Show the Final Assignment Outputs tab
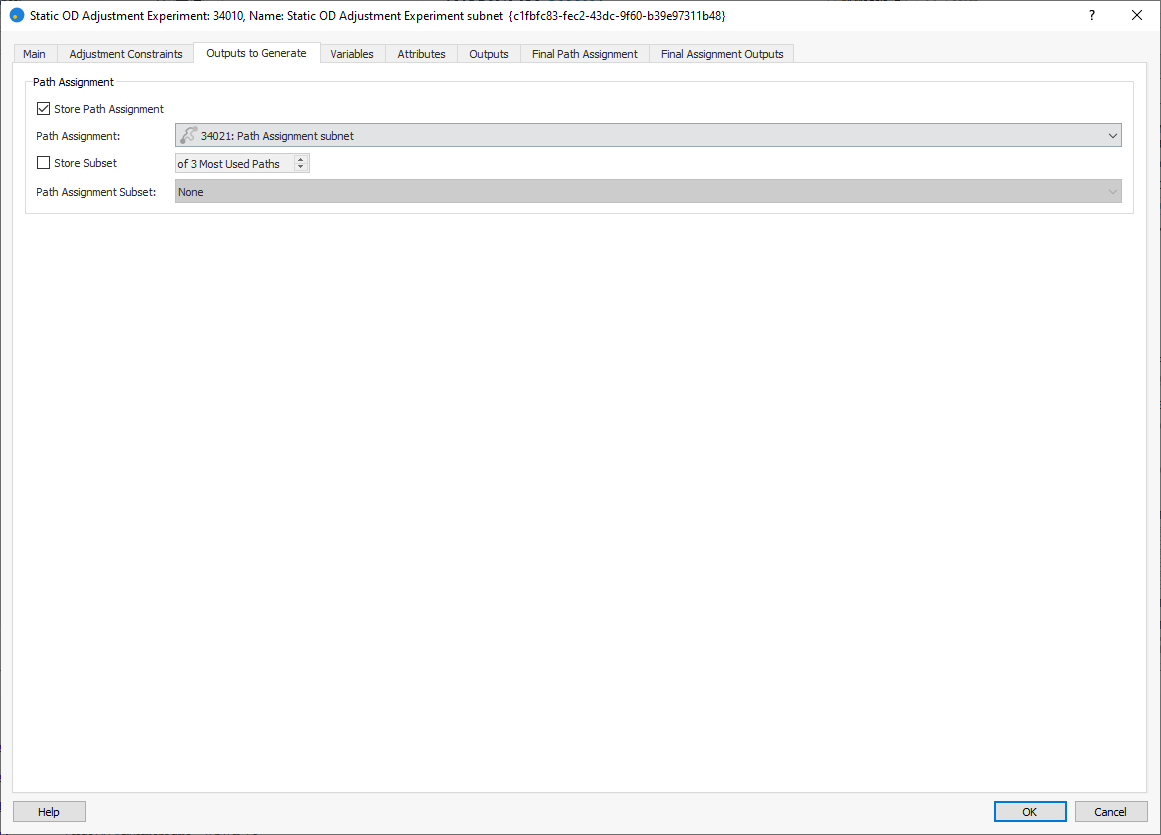 tap(722, 54)
